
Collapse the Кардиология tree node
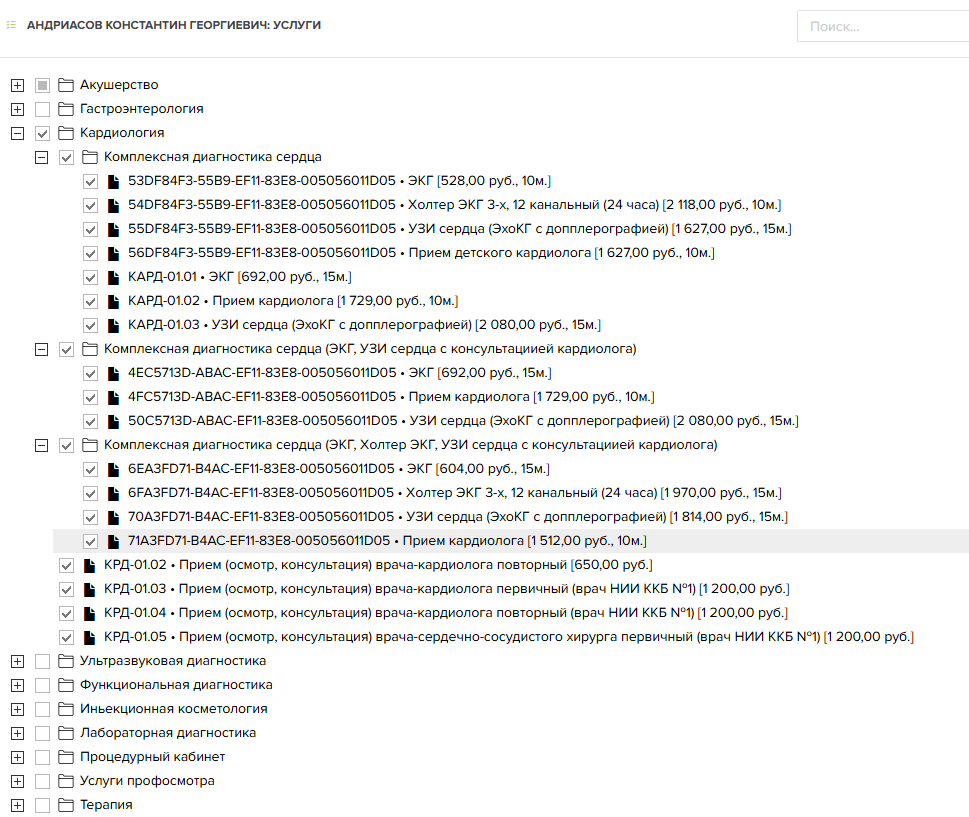pyautogui.click(x=17, y=133)
